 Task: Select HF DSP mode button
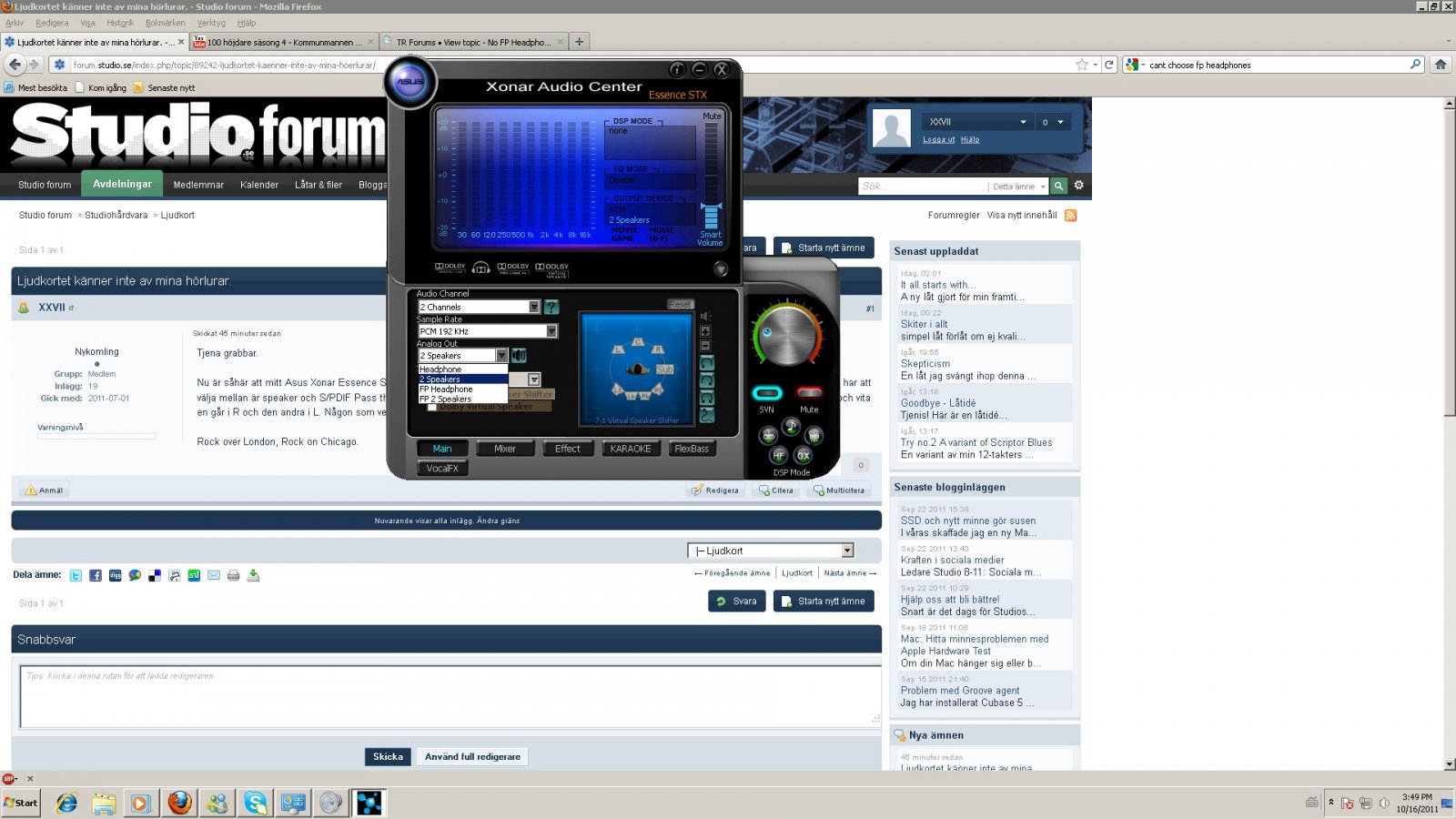779,455
